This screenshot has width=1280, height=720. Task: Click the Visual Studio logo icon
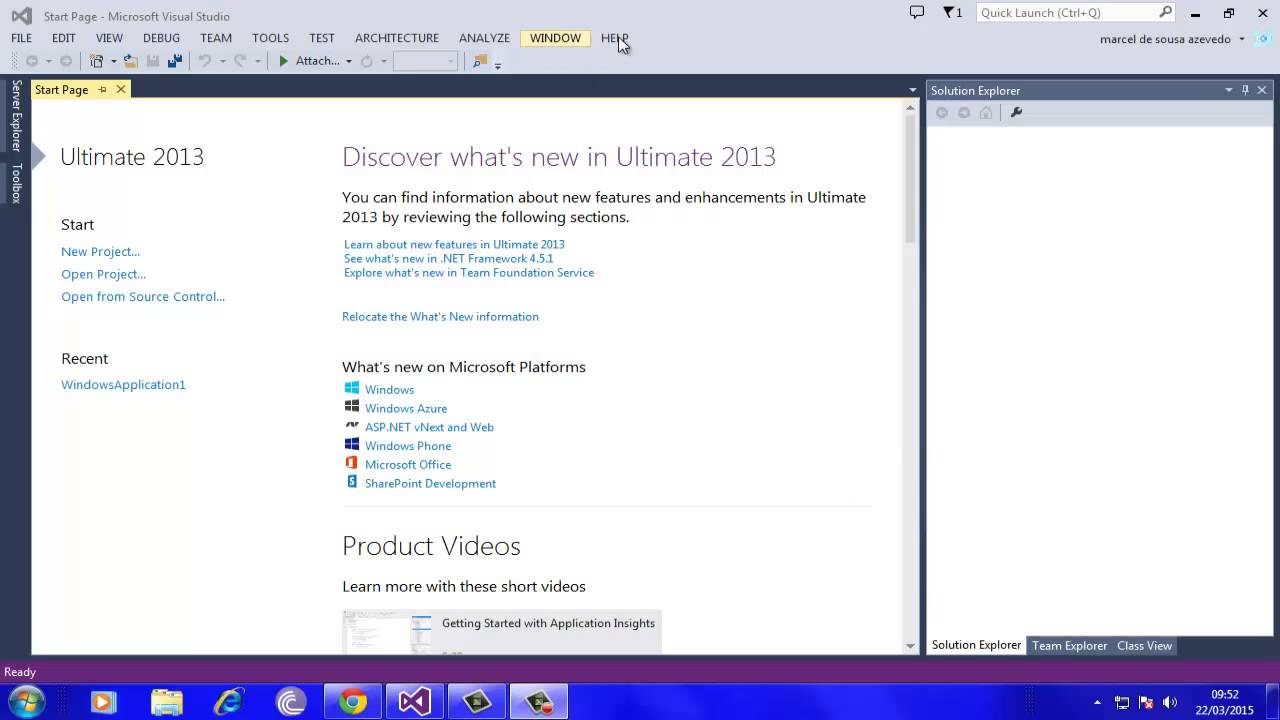pyautogui.click(x=21, y=16)
